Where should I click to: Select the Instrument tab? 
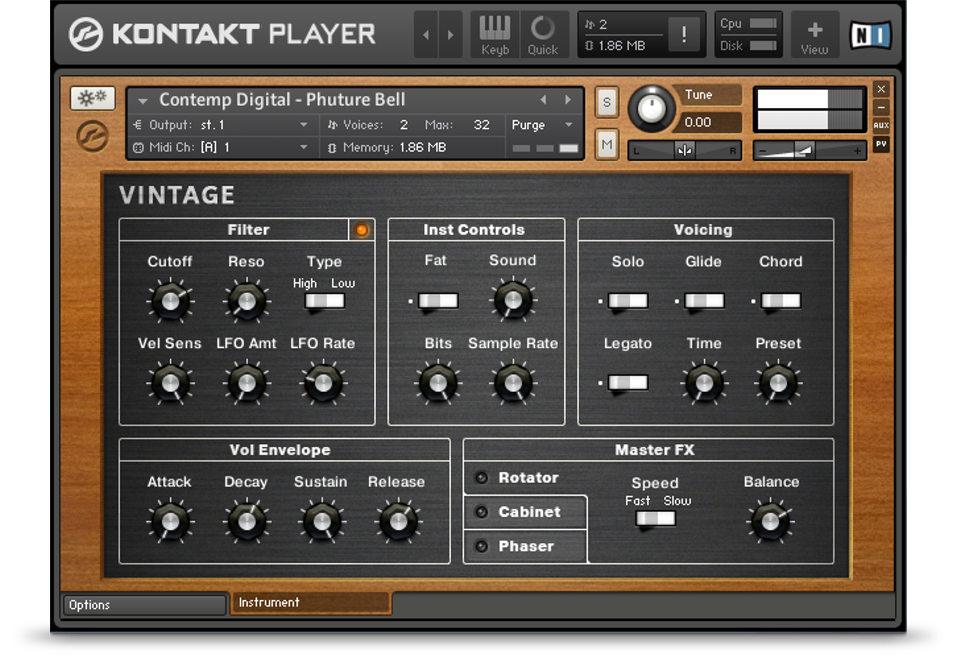tap(310, 603)
